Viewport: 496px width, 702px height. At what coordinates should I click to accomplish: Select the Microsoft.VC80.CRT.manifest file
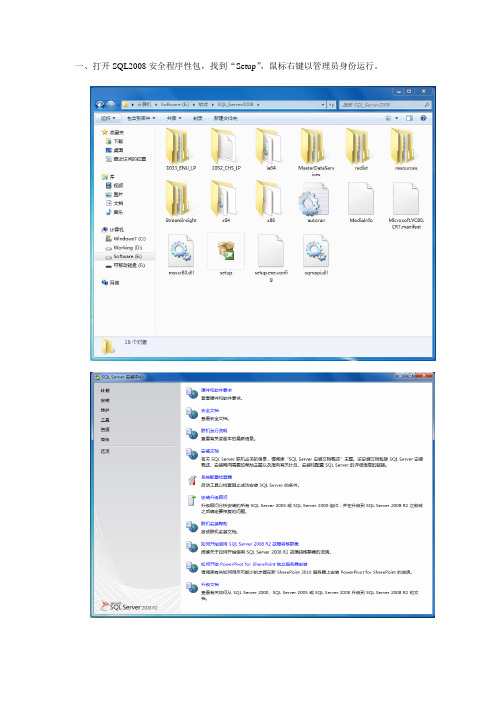tap(406, 205)
